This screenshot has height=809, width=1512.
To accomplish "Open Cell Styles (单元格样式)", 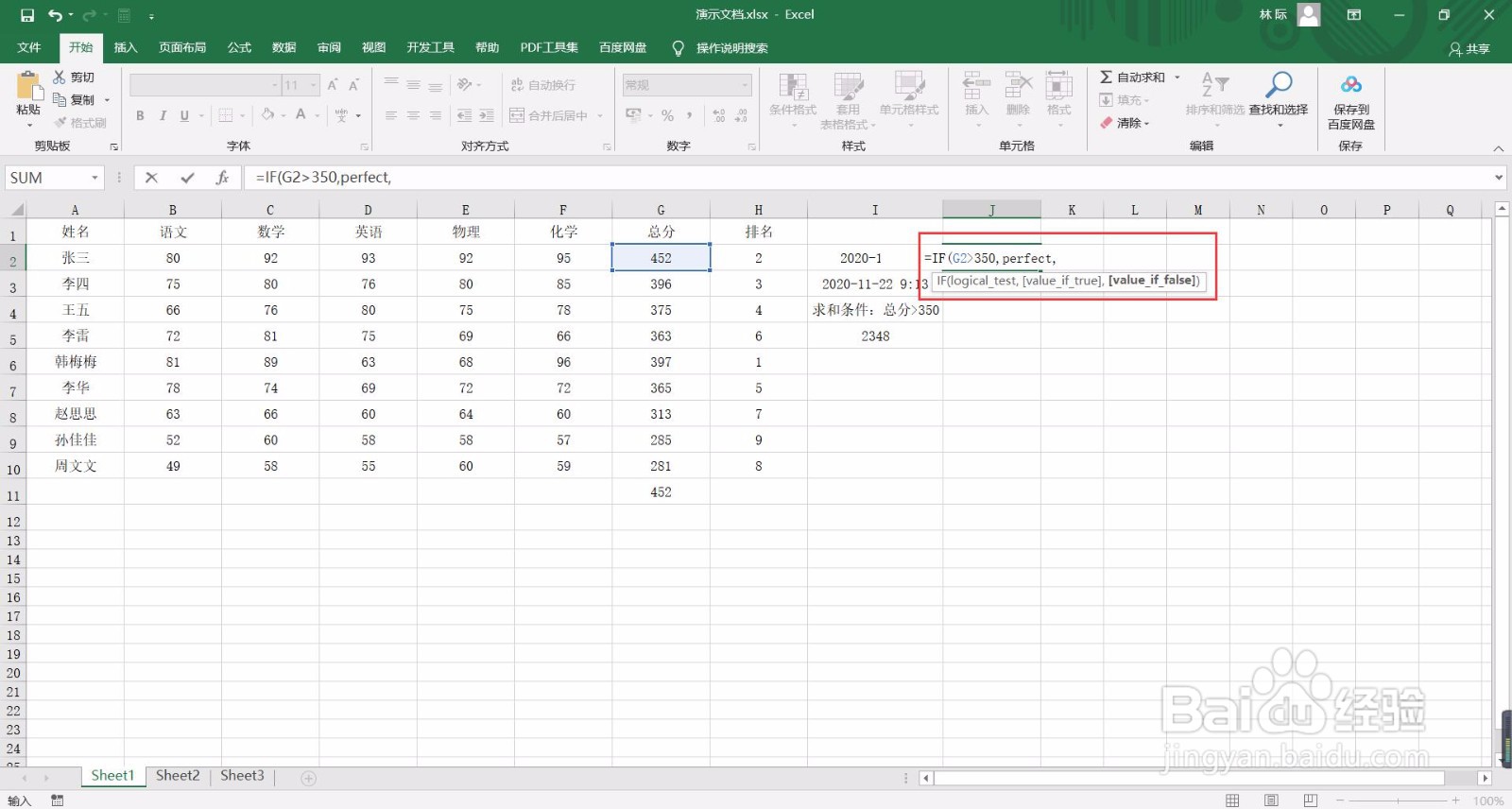I will (909, 99).
